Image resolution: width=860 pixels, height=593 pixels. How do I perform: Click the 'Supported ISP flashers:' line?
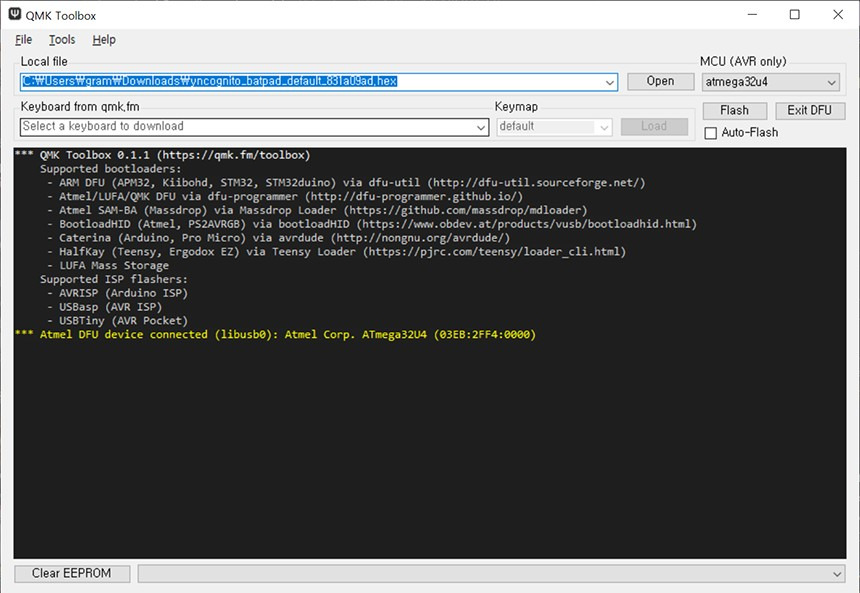(x=114, y=279)
